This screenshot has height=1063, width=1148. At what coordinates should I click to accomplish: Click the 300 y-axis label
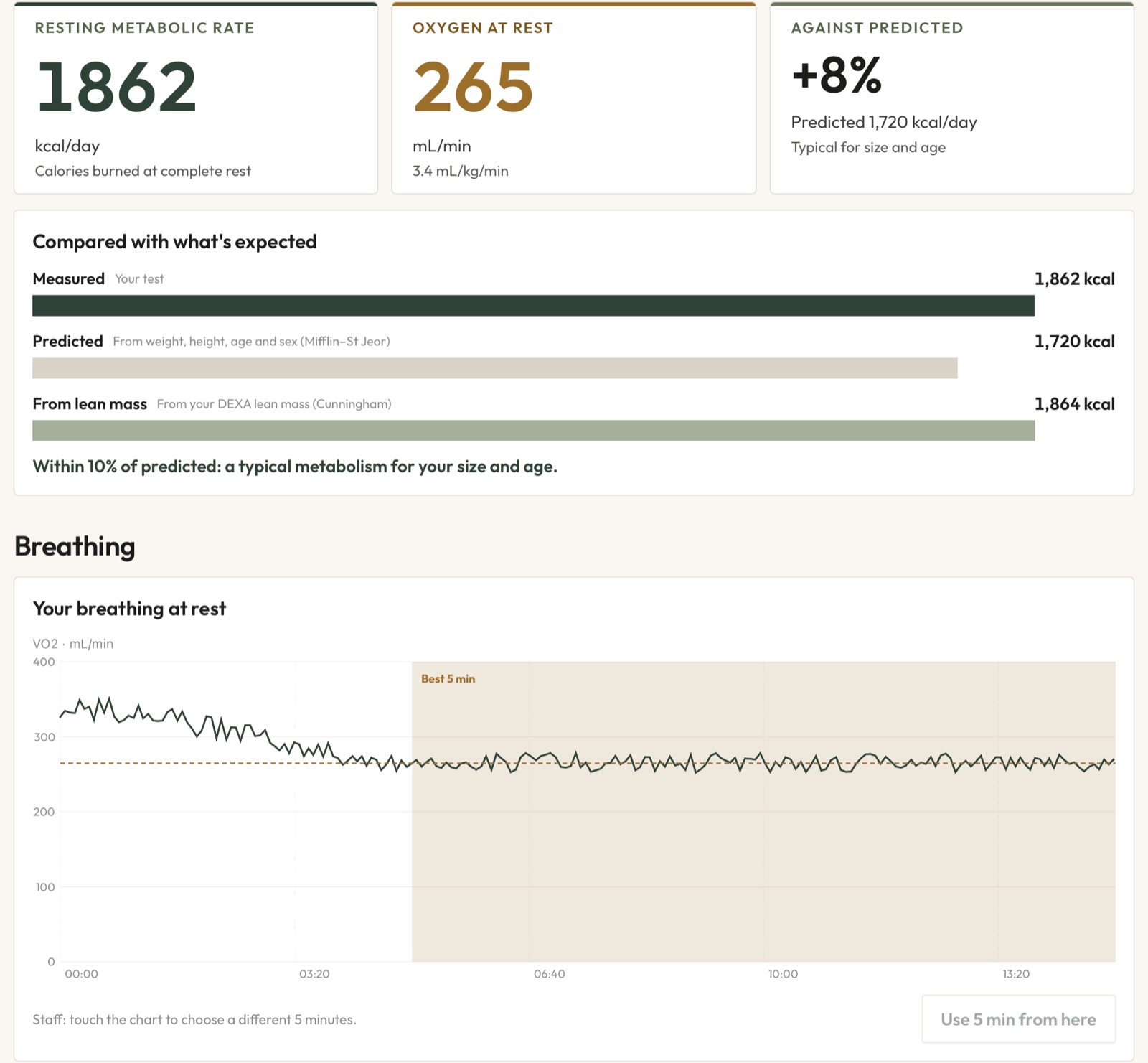tap(44, 737)
